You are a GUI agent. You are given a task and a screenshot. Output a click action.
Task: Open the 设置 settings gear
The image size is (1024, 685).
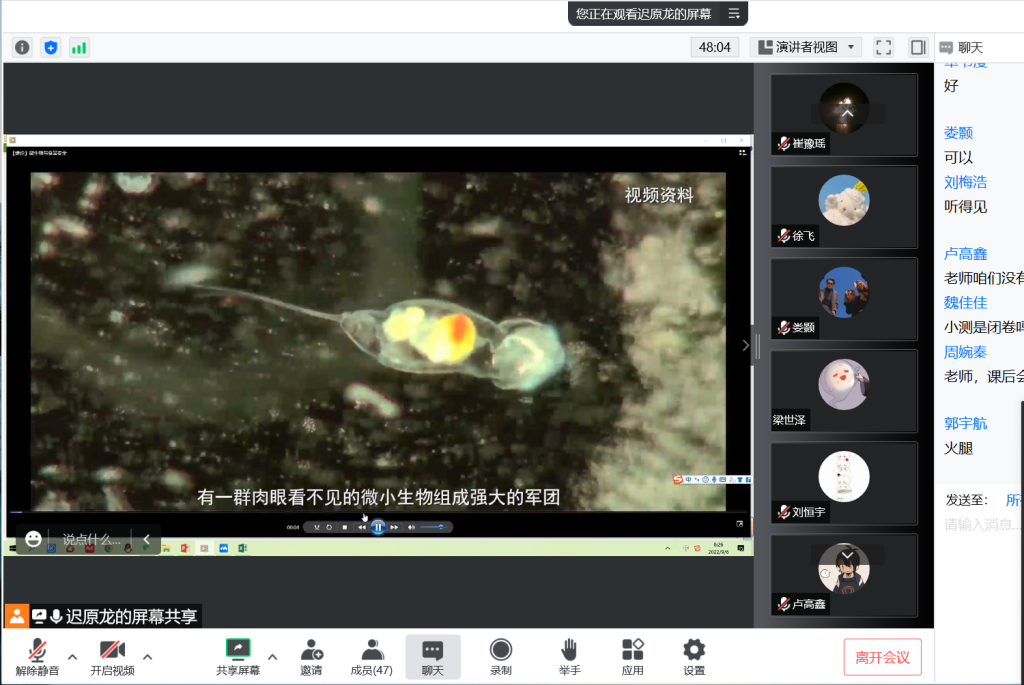coord(693,657)
